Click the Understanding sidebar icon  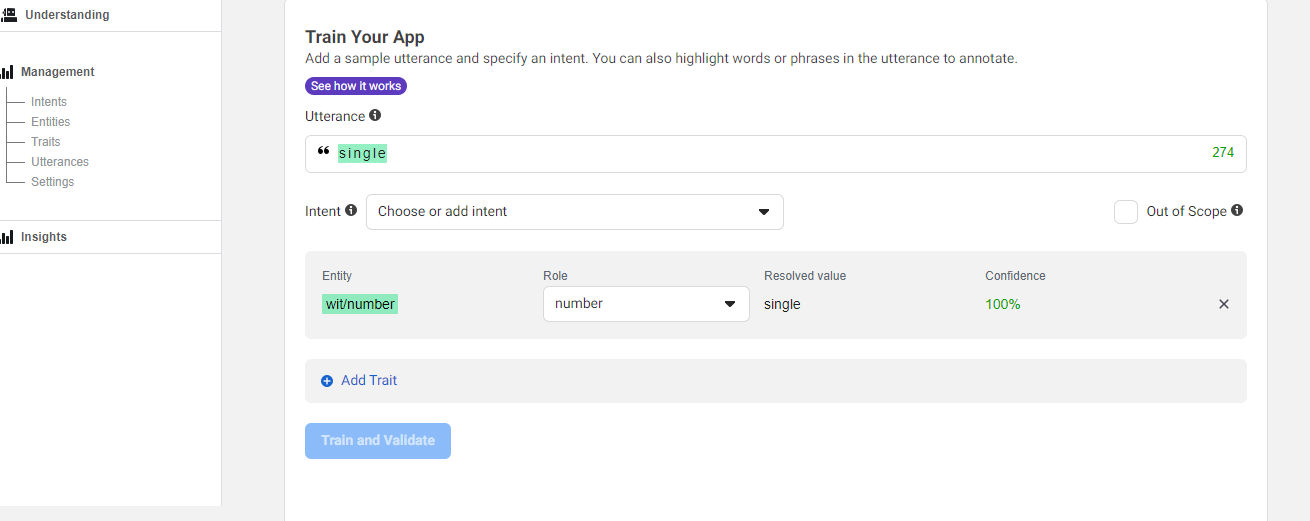[x=9, y=15]
